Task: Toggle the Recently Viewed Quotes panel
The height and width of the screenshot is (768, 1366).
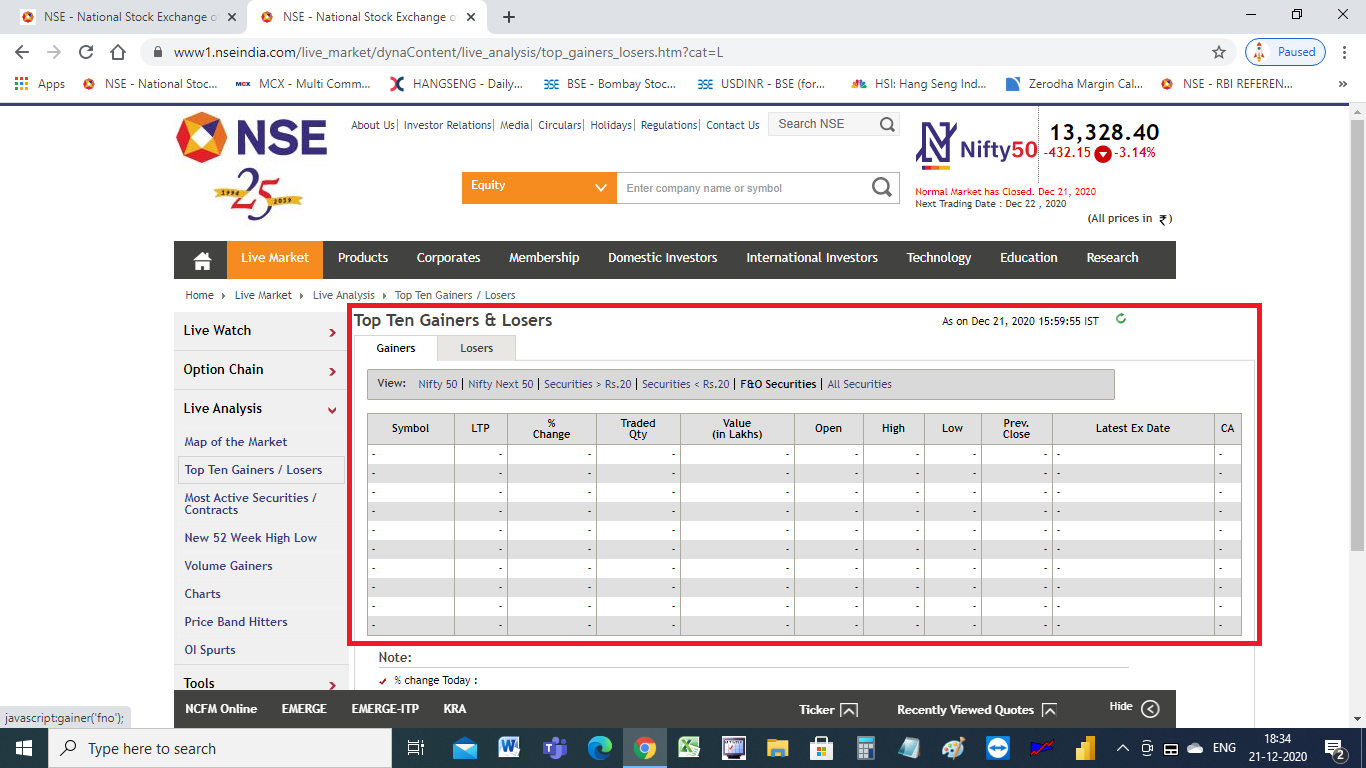Action: click(1049, 709)
